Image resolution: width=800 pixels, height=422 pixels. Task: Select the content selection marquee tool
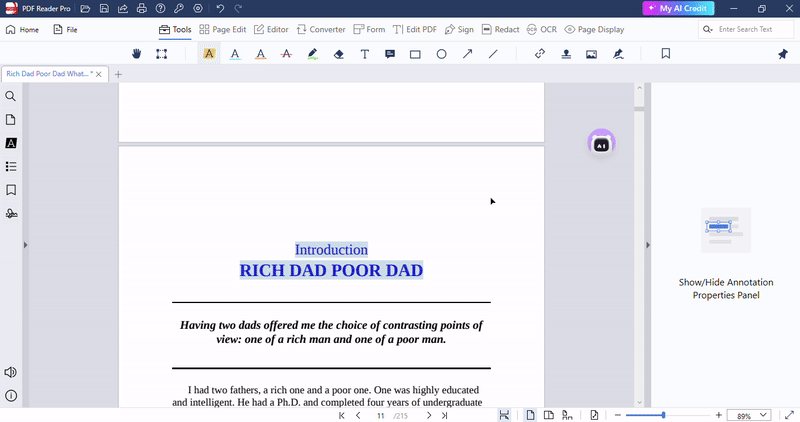(x=161, y=54)
